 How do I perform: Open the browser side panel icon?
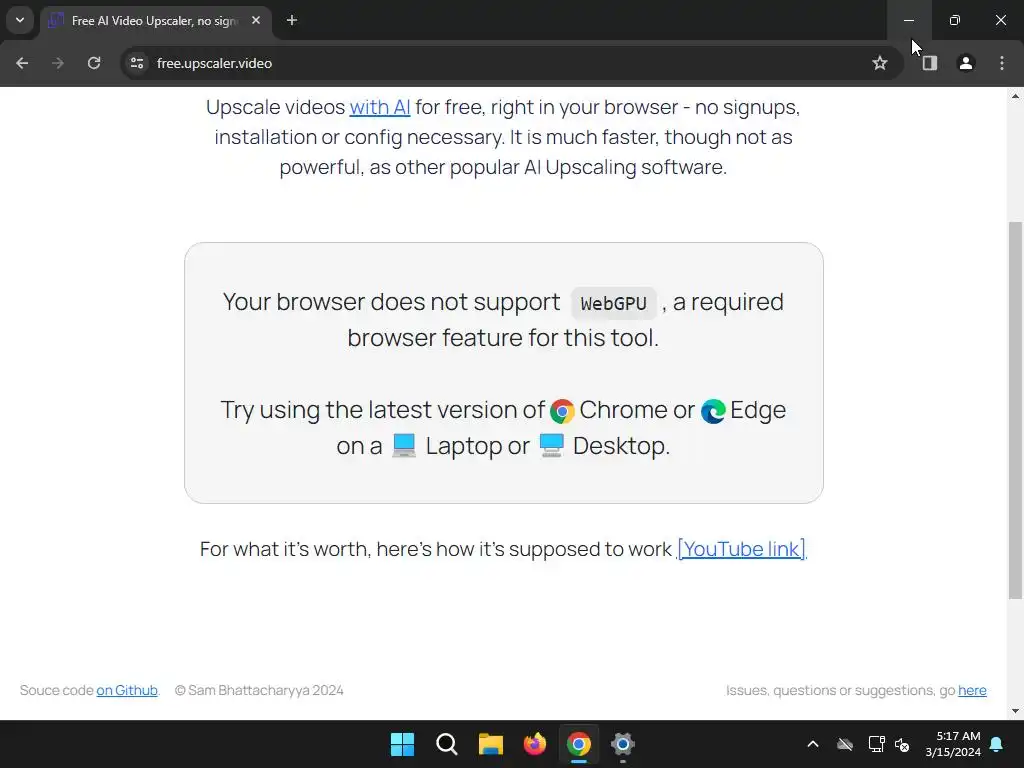click(929, 63)
